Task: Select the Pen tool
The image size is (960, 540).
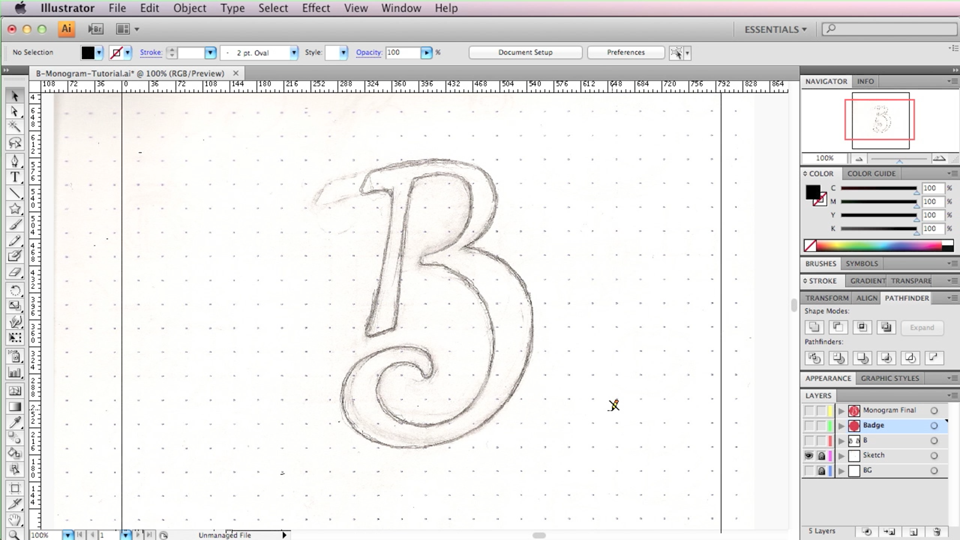Action: coord(15,160)
